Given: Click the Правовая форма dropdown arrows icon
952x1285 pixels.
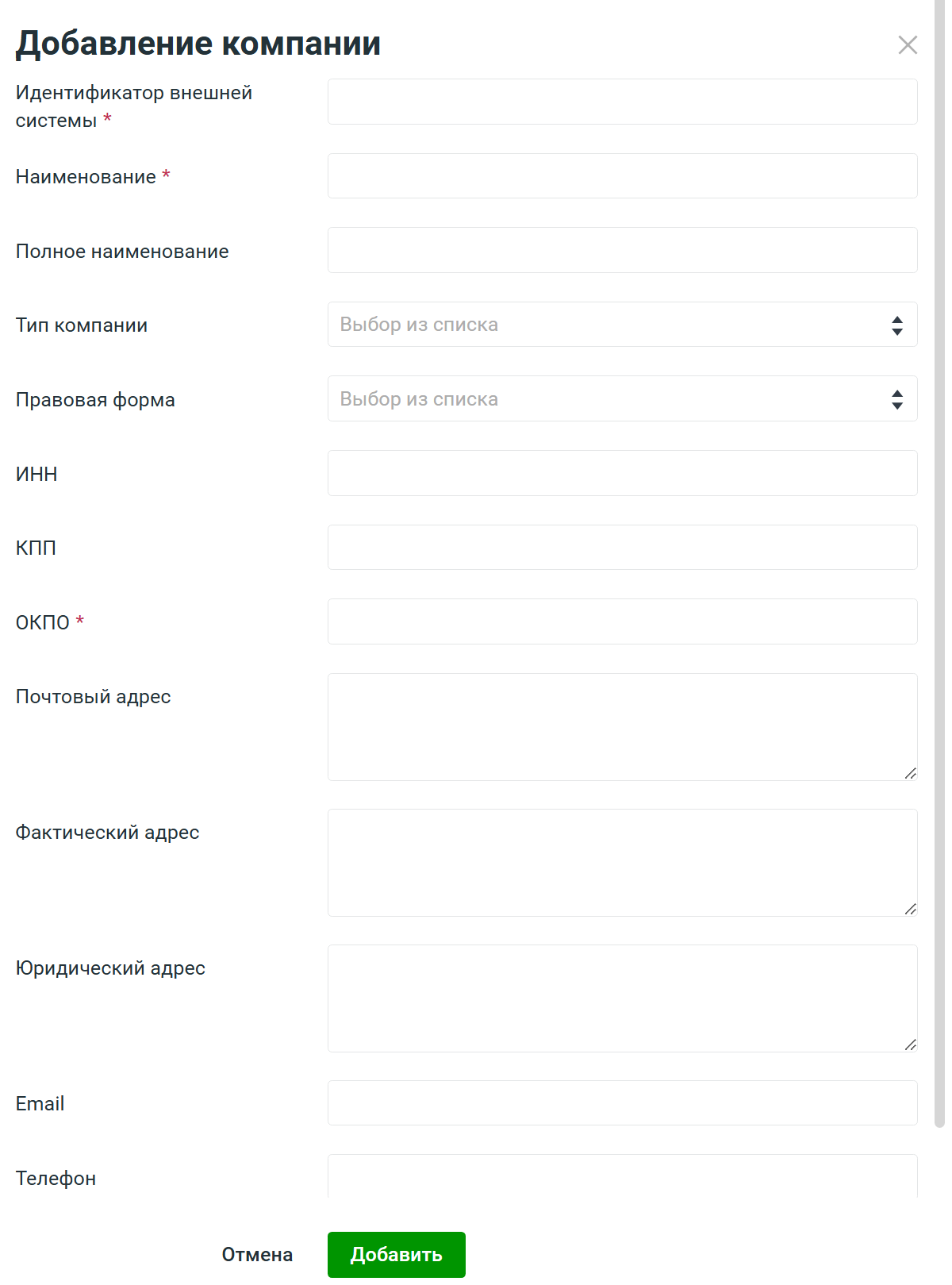Looking at the screenshot, I should pyautogui.click(x=897, y=399).
